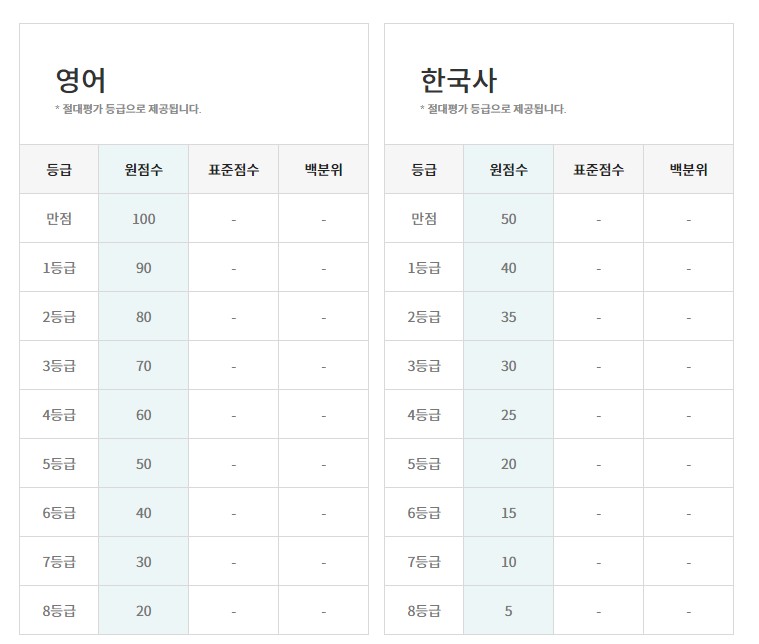
Task: Click 원점수 header in 한국사 table
Action: coord(509,169)
